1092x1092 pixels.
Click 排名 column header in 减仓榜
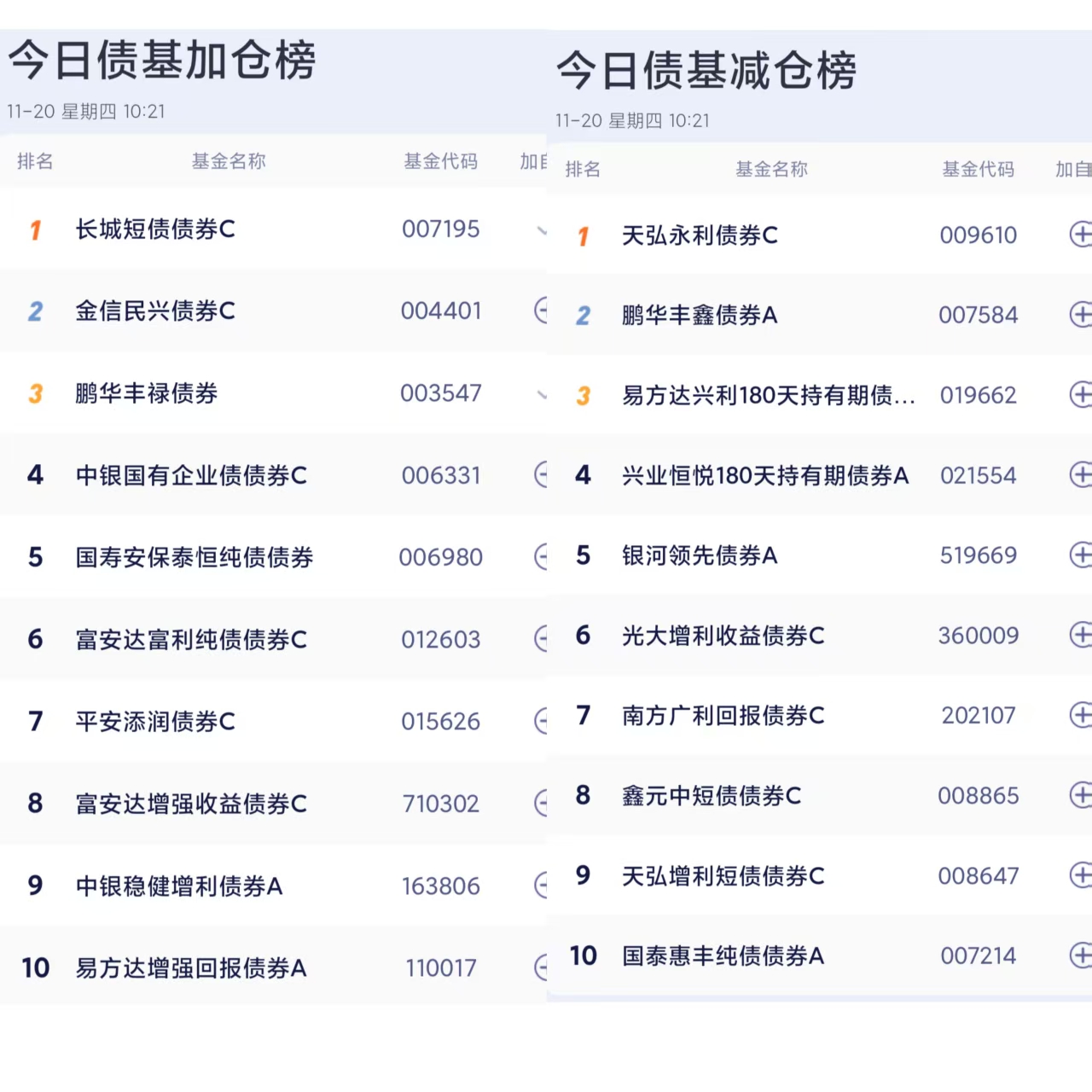click(583, 169)
